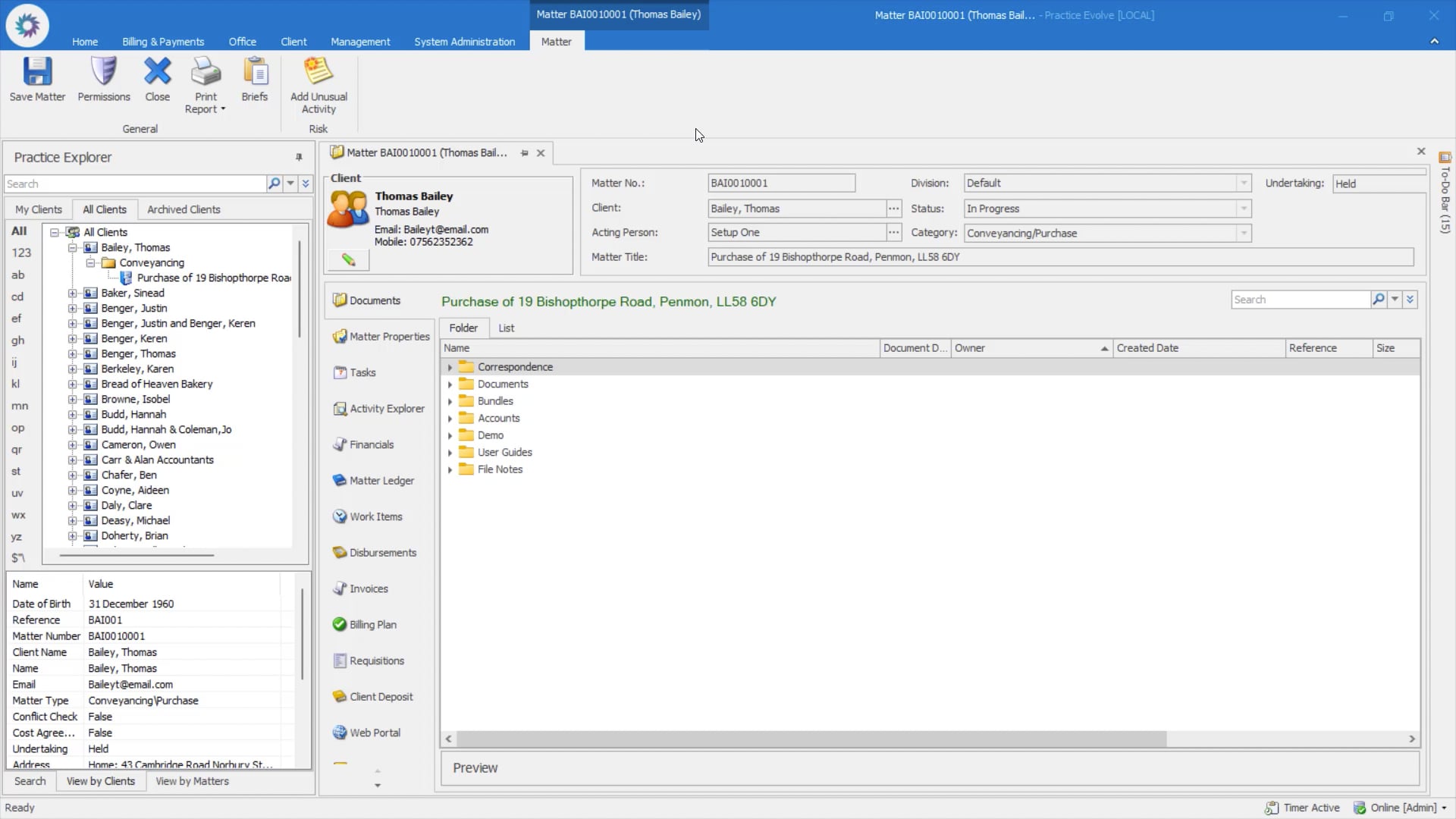Click the Practice Explorer search field
Image resolution: width=1456 pixels, height=819 pixels.
tap(135, 184)
